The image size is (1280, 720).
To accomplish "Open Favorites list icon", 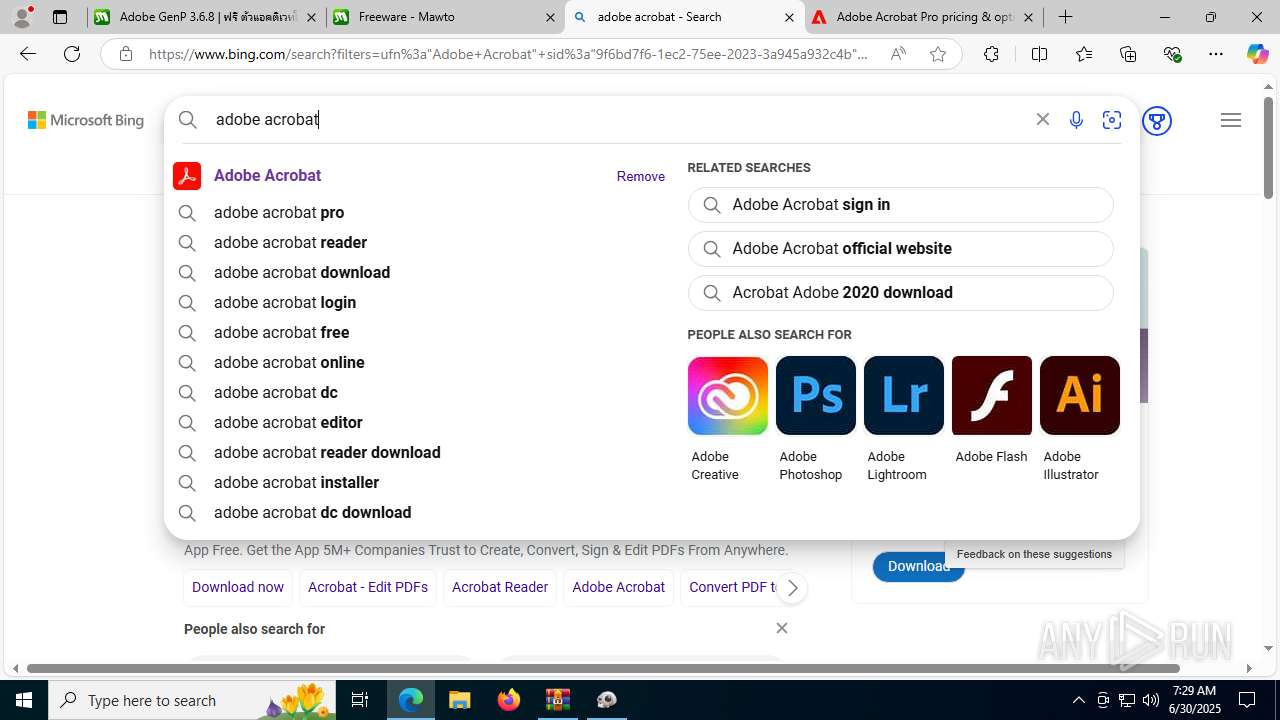I will pyautogui.click(x=1084, y=54).
